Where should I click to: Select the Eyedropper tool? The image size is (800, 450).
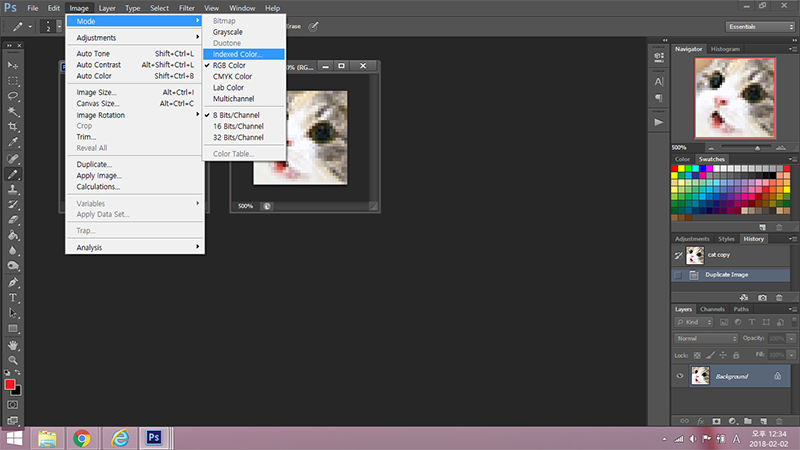pyautogui.click(x=13, y=142)
